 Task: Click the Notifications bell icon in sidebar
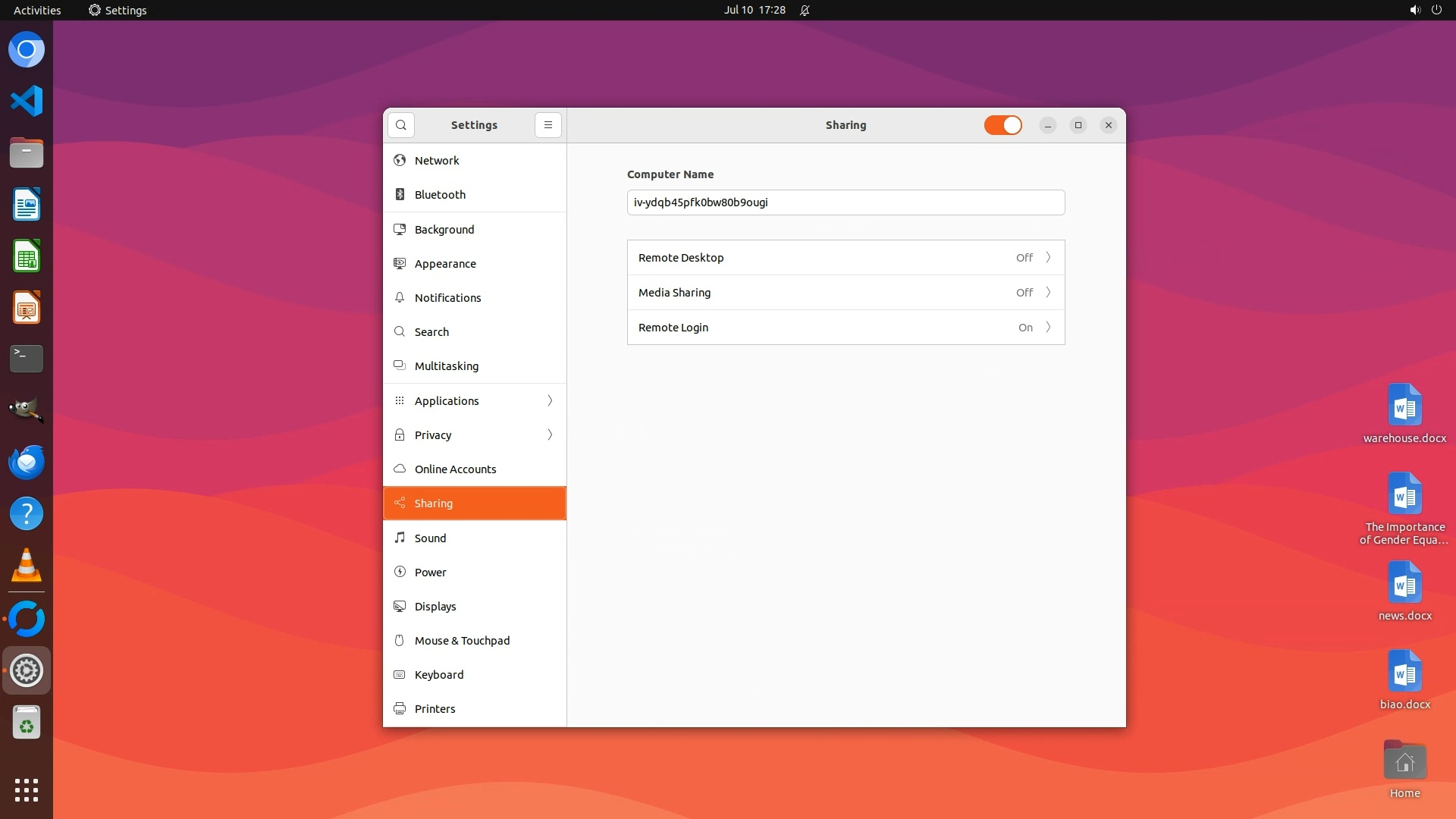pyautogui.click(x=400, y=298)
